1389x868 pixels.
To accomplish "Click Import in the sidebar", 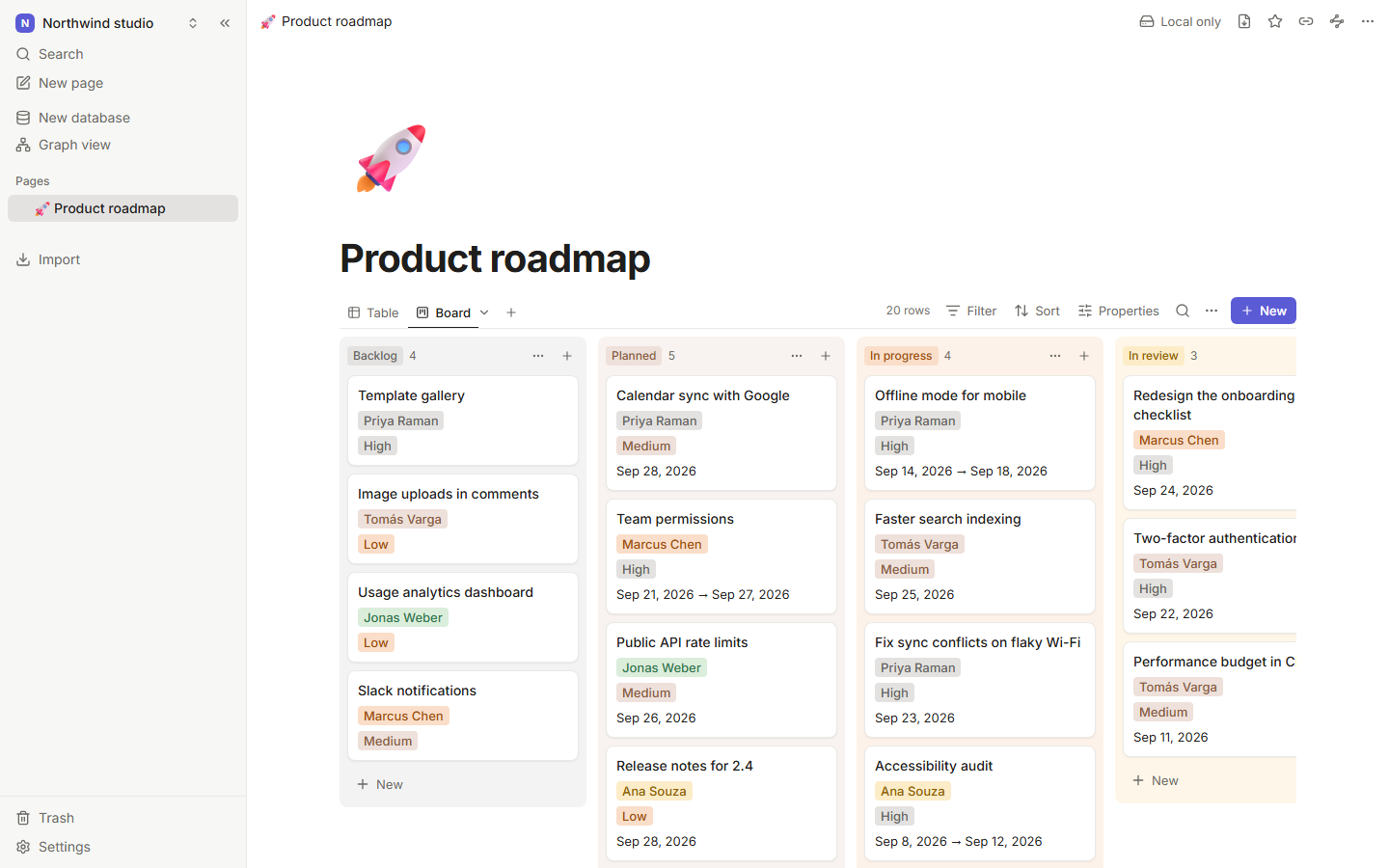I will point(123,259).
